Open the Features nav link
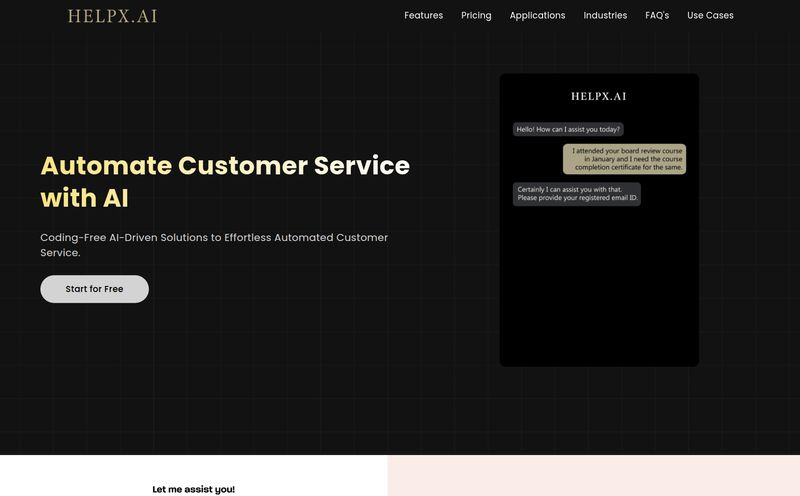This screenshot has height=496, width=800. [x=423, y=15]
